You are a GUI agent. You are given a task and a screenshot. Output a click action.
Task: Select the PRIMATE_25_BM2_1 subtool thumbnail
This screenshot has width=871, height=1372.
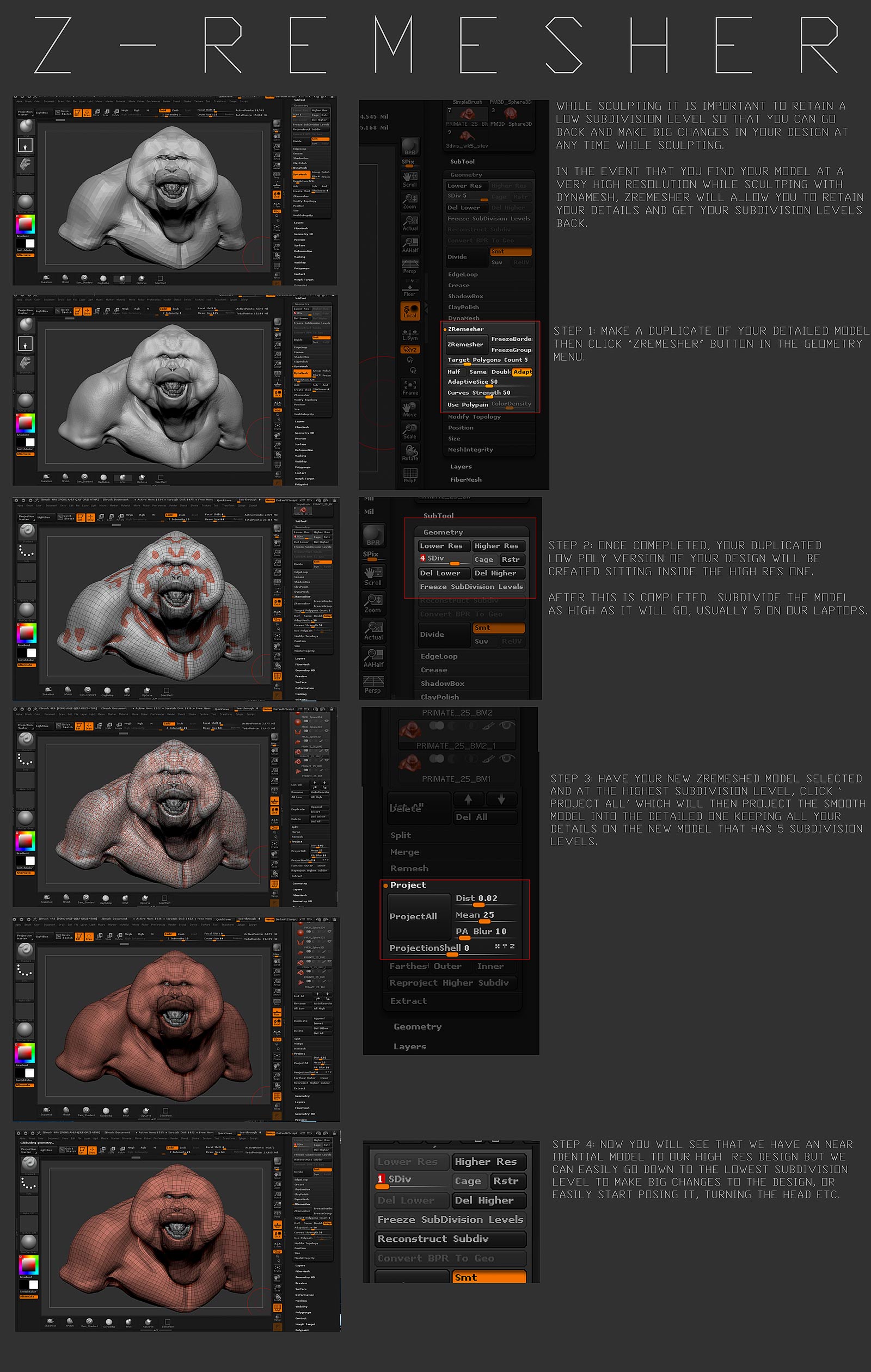(x=410, y=729)
